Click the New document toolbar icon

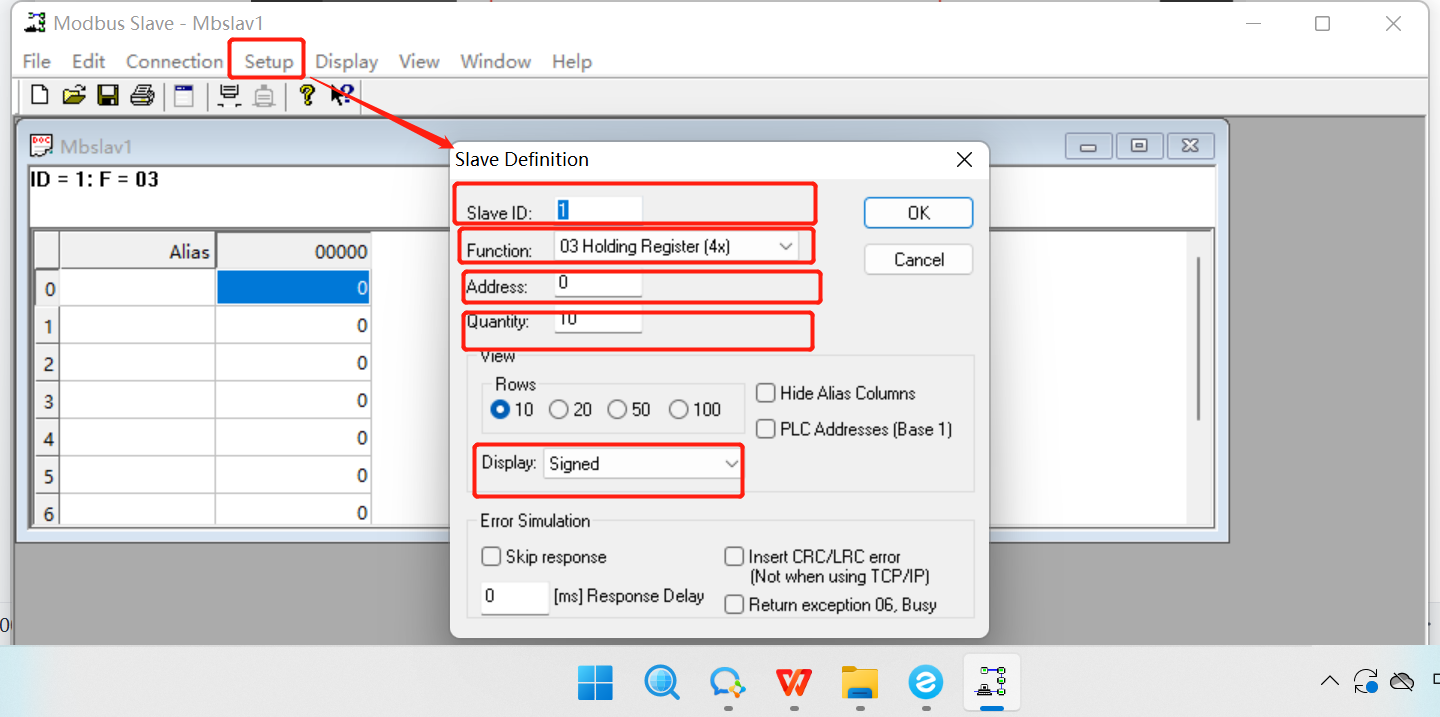pyautogui.click(x=40, y=95)
